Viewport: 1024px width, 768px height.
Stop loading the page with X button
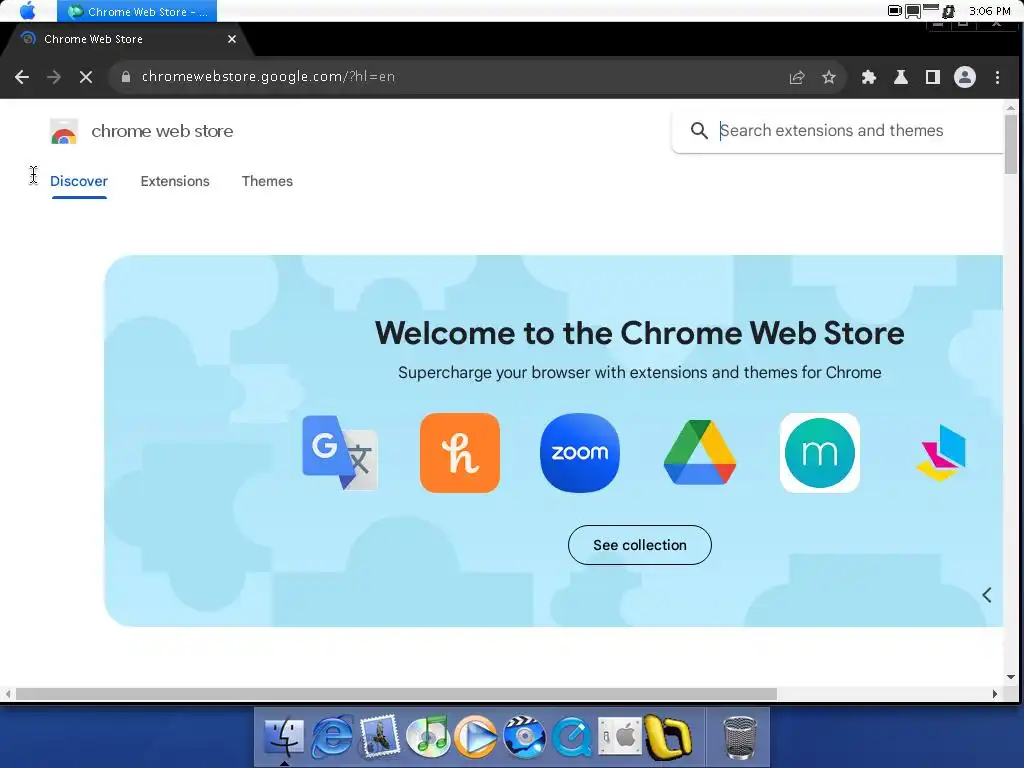coord(86,77)
